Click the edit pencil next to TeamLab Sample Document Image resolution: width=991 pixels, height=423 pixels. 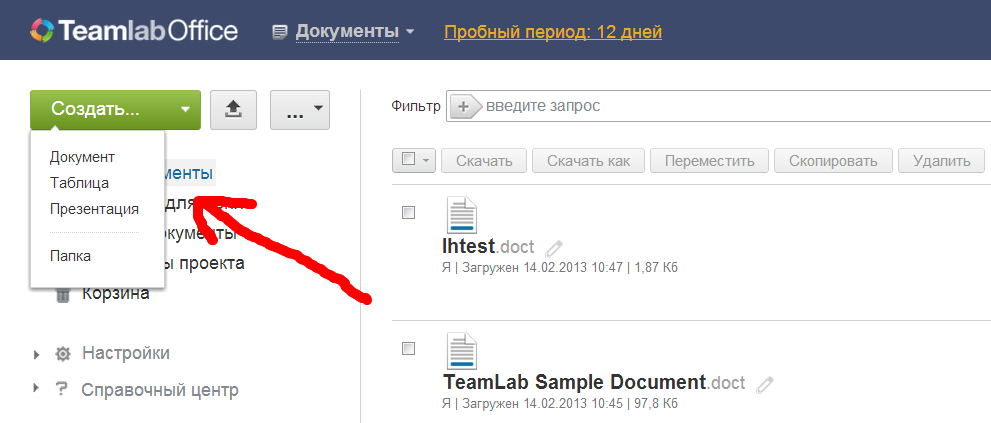pos(765,384)
